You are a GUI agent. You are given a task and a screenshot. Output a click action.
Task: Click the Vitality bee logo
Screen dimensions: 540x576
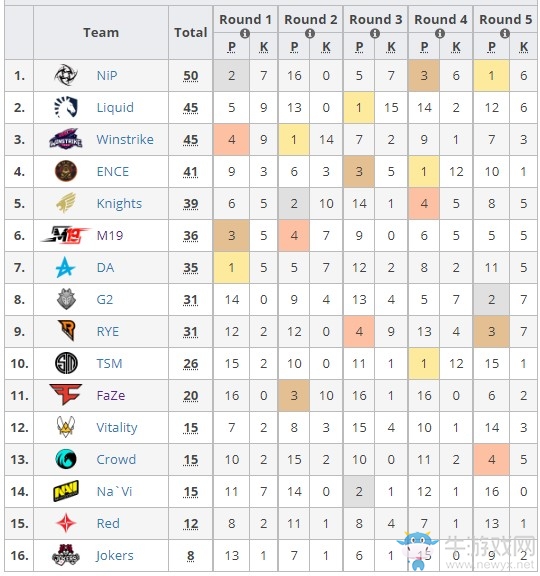point(66,426)
